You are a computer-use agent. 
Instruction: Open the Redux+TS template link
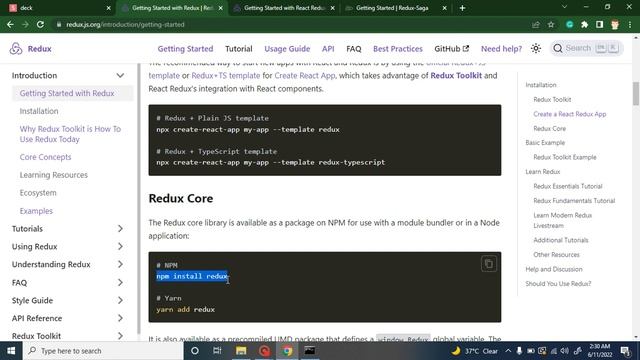225,76
